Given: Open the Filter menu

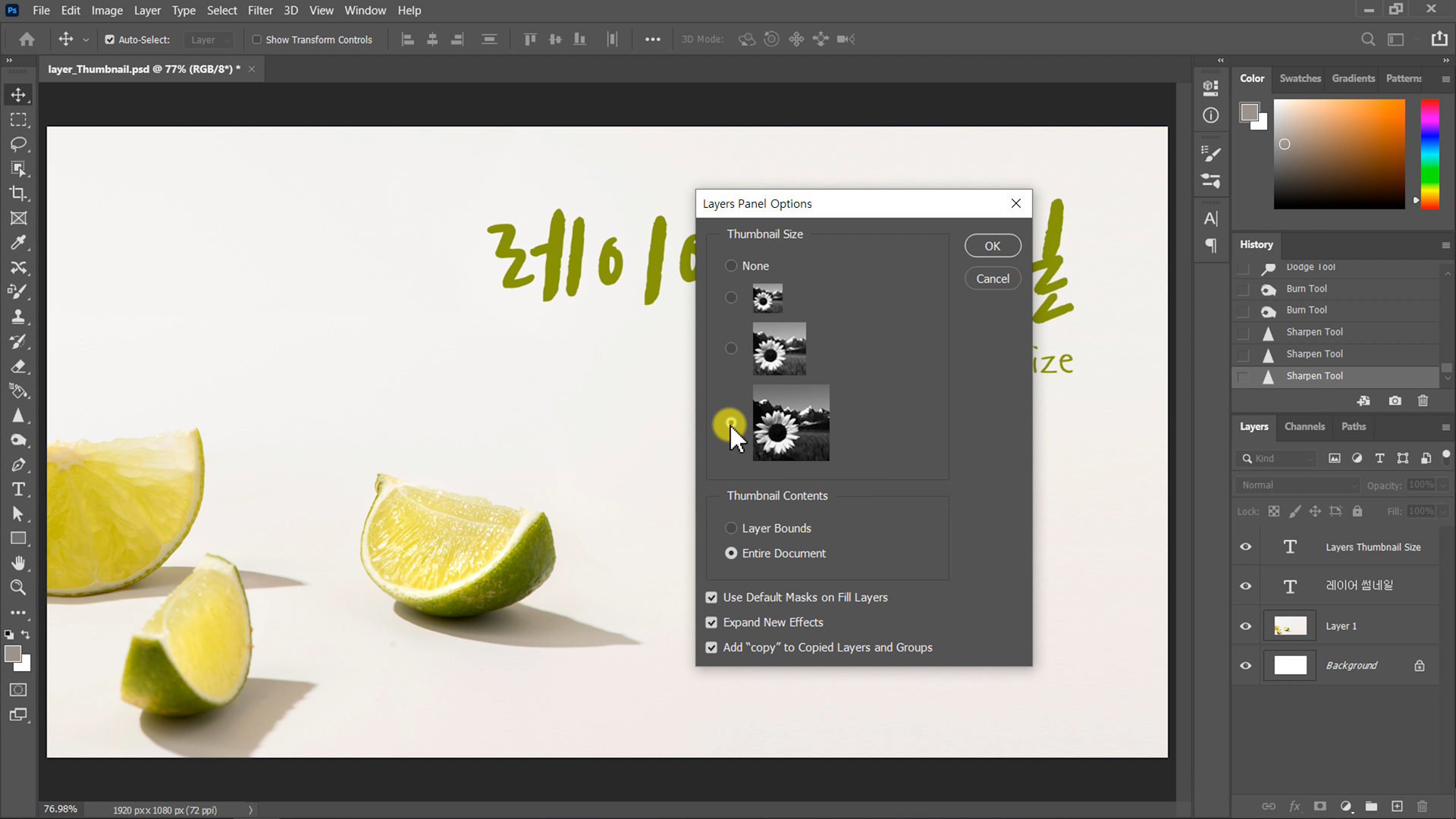Looking at the screenshot, I should (259, 11).
